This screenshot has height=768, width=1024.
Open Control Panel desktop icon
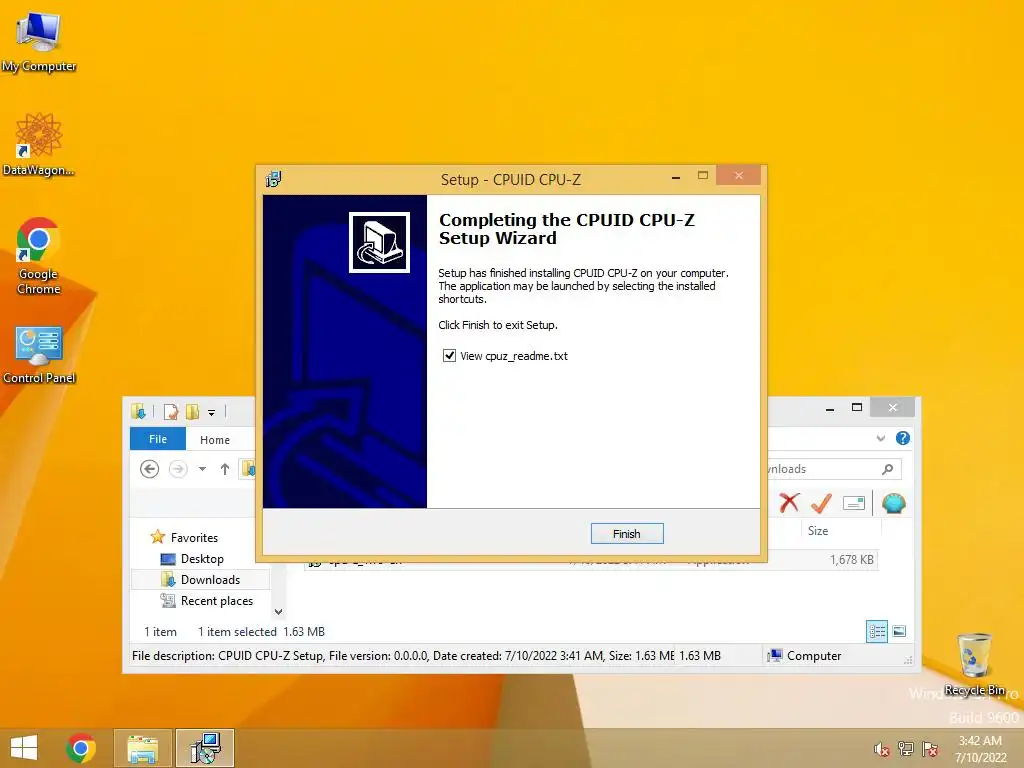pyautogui.click(x=39, y=354)
